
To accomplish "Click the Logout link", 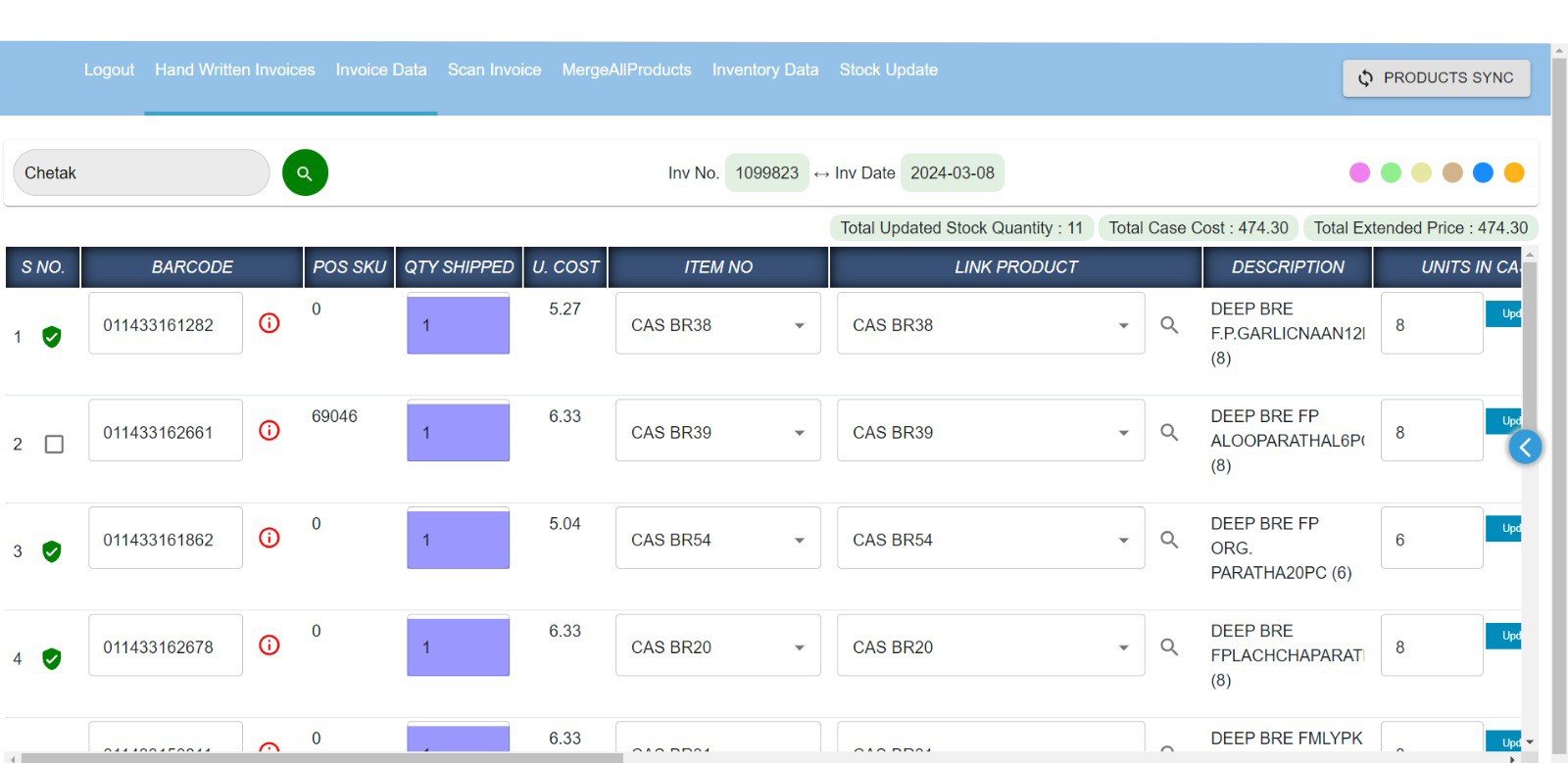I will (109, 70).
